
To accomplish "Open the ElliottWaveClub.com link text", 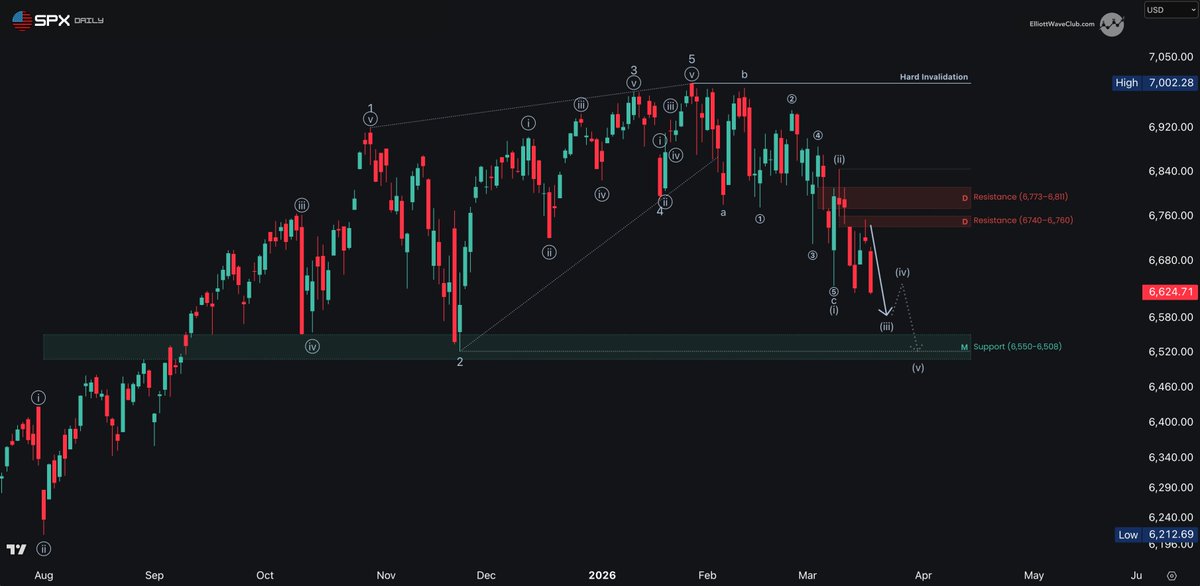I will pyautogui.click(x=1063, y=23).
